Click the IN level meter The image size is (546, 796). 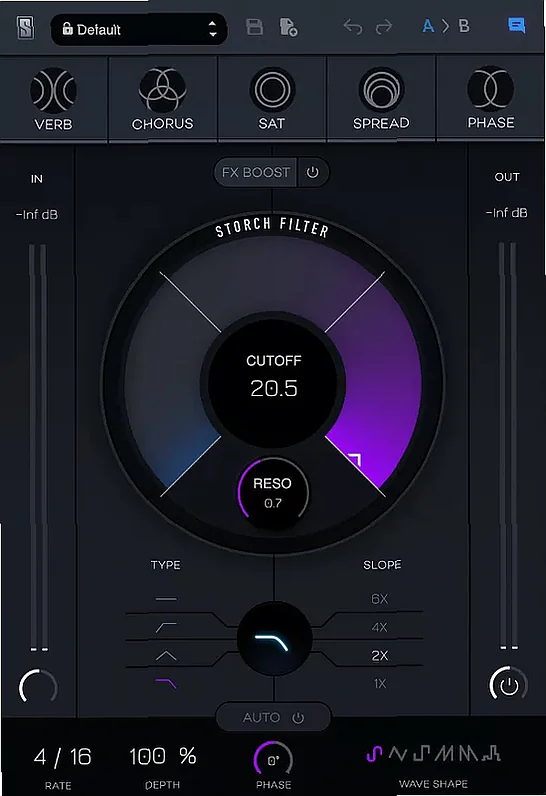coord(39,448)
